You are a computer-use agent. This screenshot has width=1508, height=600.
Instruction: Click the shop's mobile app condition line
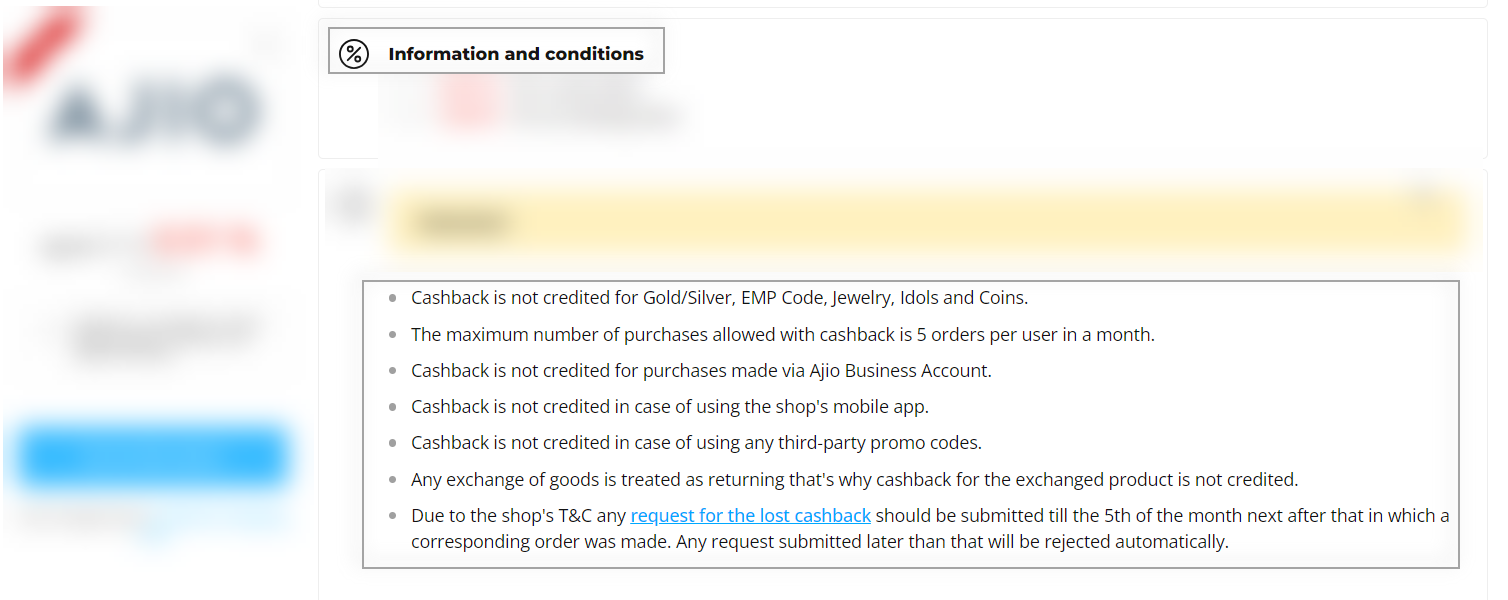[670, 407]
